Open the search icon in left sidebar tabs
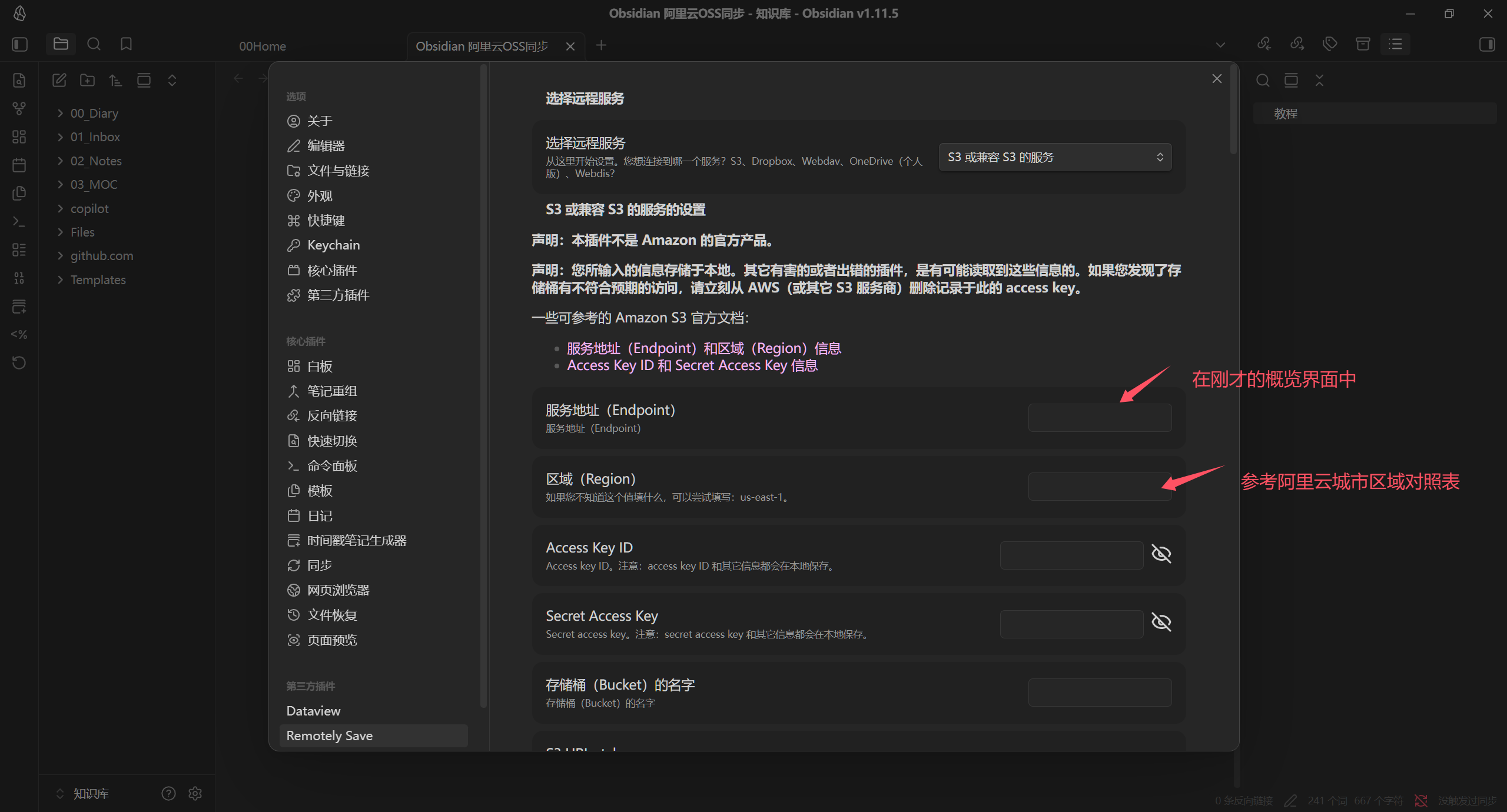The width and height of the screenshot is (1507, 812). 94,44
